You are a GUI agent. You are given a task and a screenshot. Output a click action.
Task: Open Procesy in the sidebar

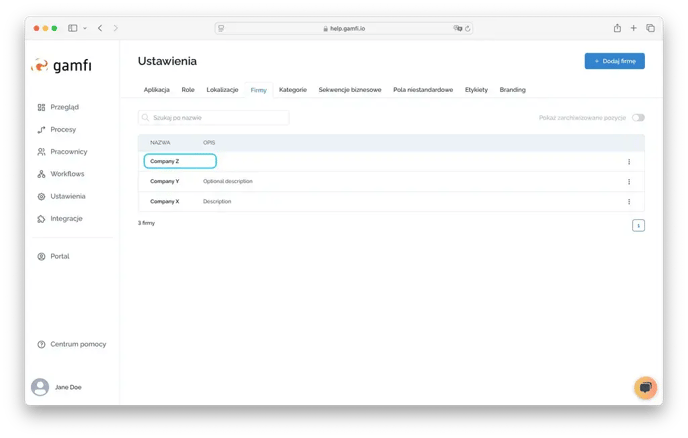[x=62, y=129]
